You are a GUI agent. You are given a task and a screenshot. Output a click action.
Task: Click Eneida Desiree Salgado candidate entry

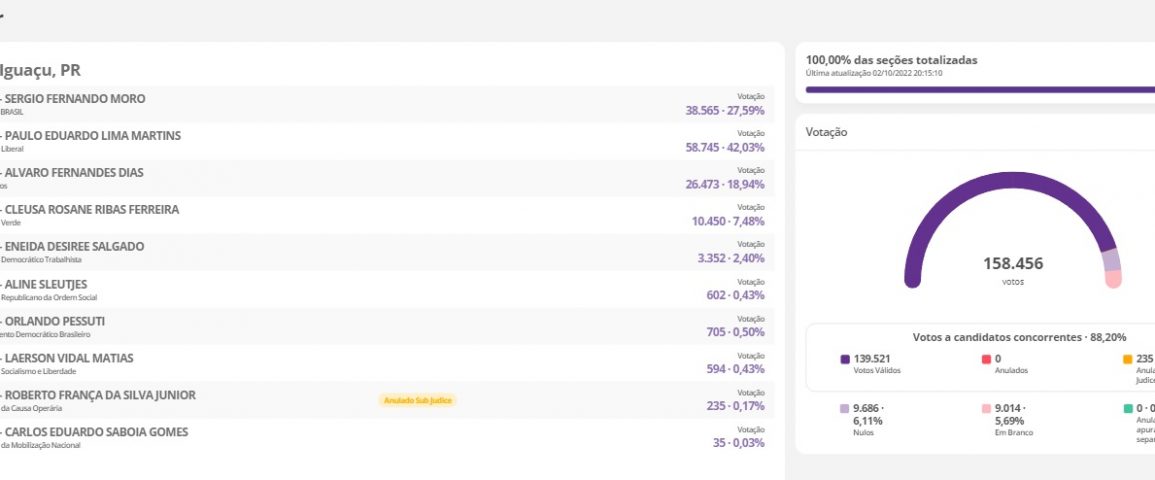click(x=386, y=253)
